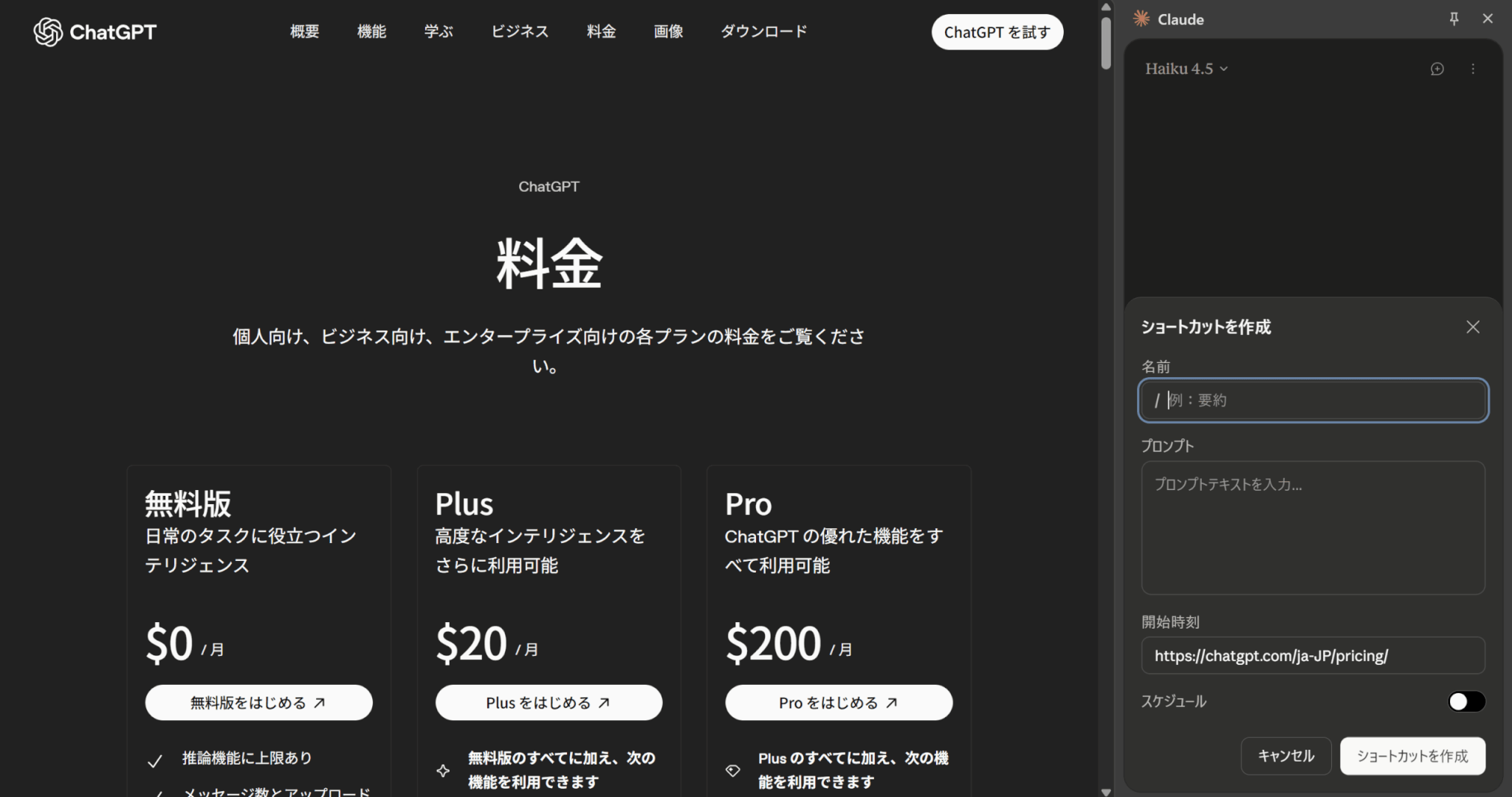Screen dimensions: 1512x797
Task: Focus the プロンプト text area
Action: coord(1312,528)
